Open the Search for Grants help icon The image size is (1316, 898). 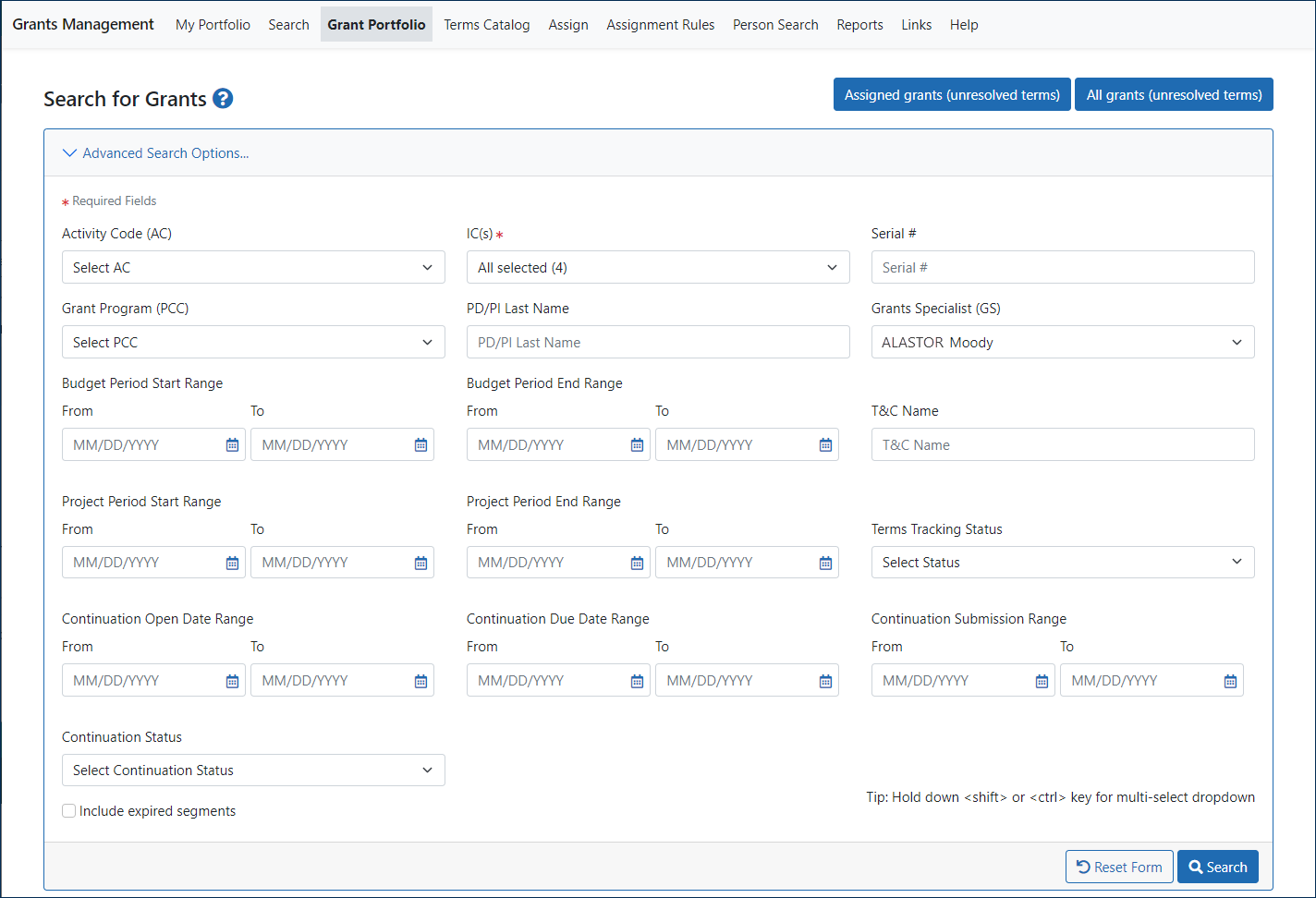(x=223, y=98)
